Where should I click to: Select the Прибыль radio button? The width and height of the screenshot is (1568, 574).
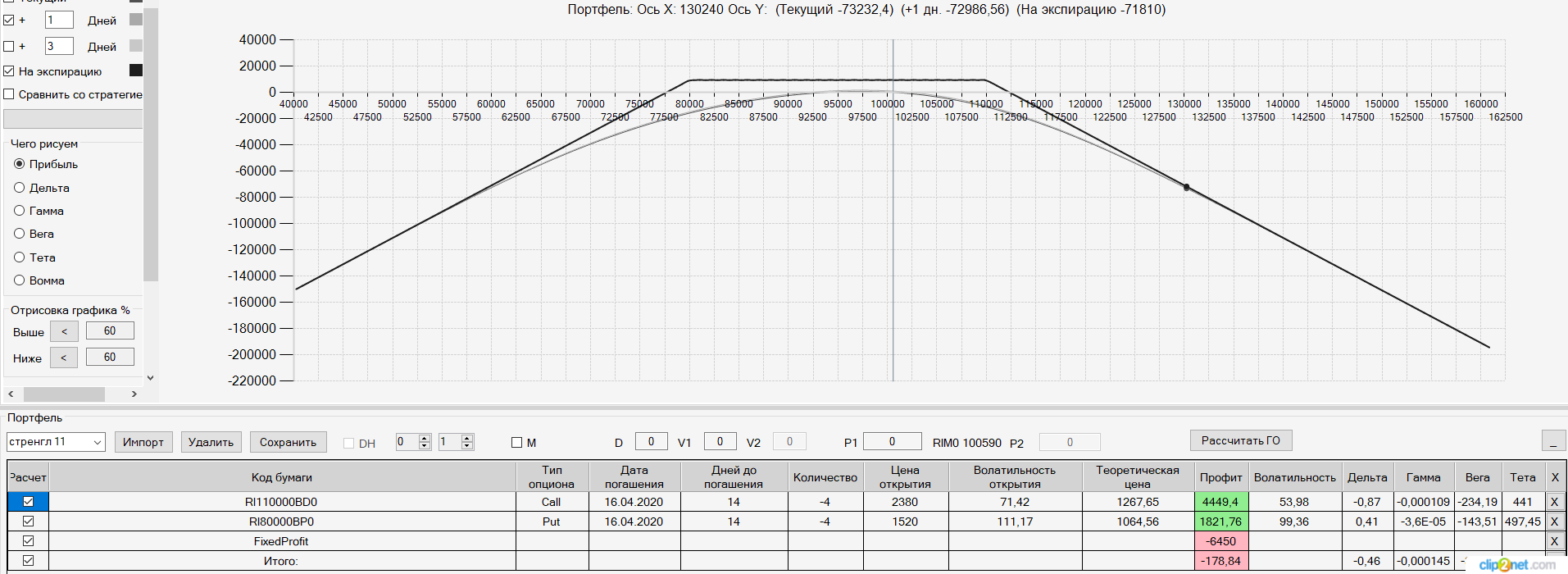coord(20,164)
